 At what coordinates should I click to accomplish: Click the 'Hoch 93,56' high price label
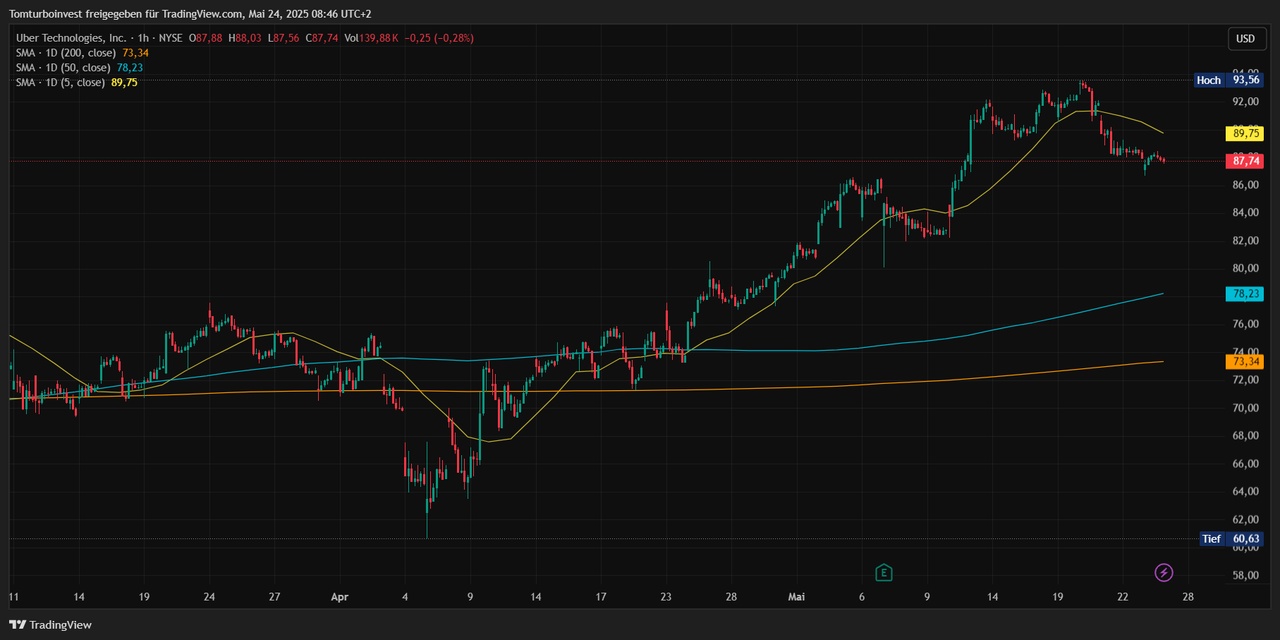coord(1228,80)
